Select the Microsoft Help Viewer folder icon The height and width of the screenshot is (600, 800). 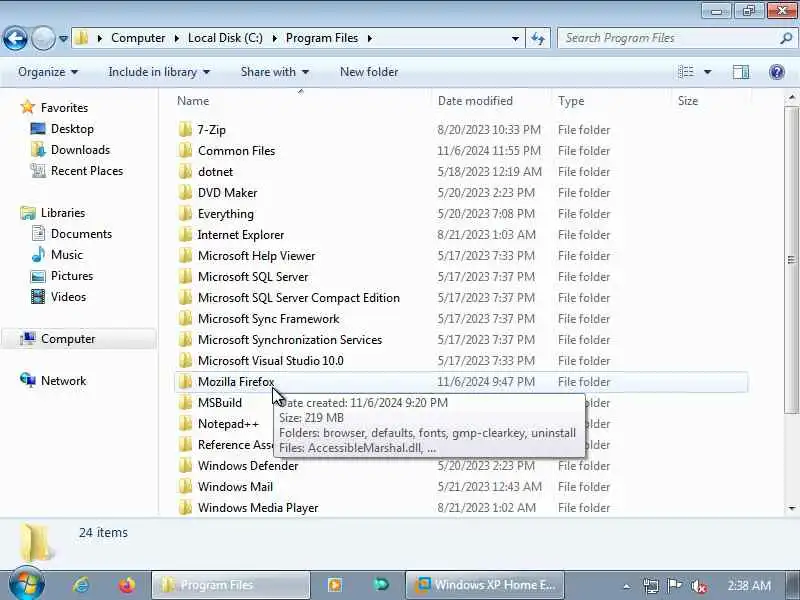(x=185, y=256)
